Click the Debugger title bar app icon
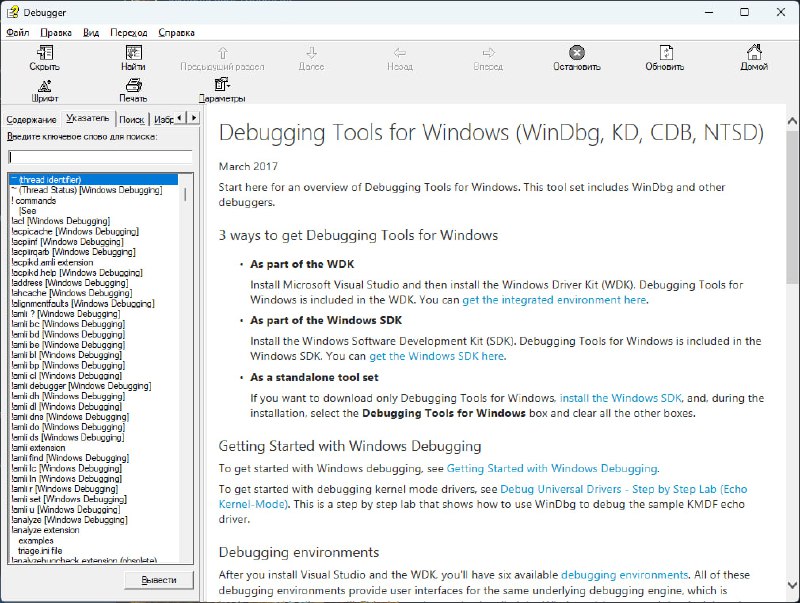 point(12,12)
